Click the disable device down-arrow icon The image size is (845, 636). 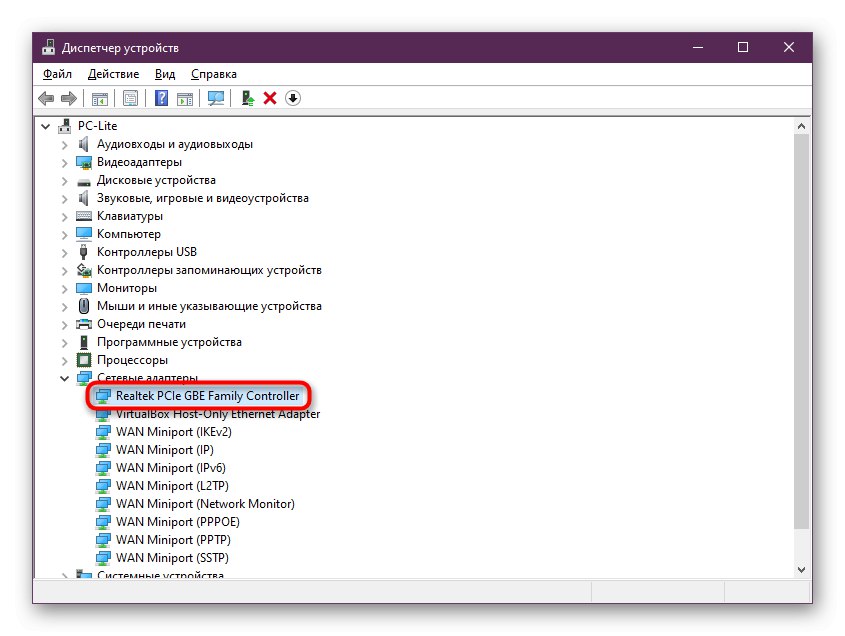pos(293,98)
